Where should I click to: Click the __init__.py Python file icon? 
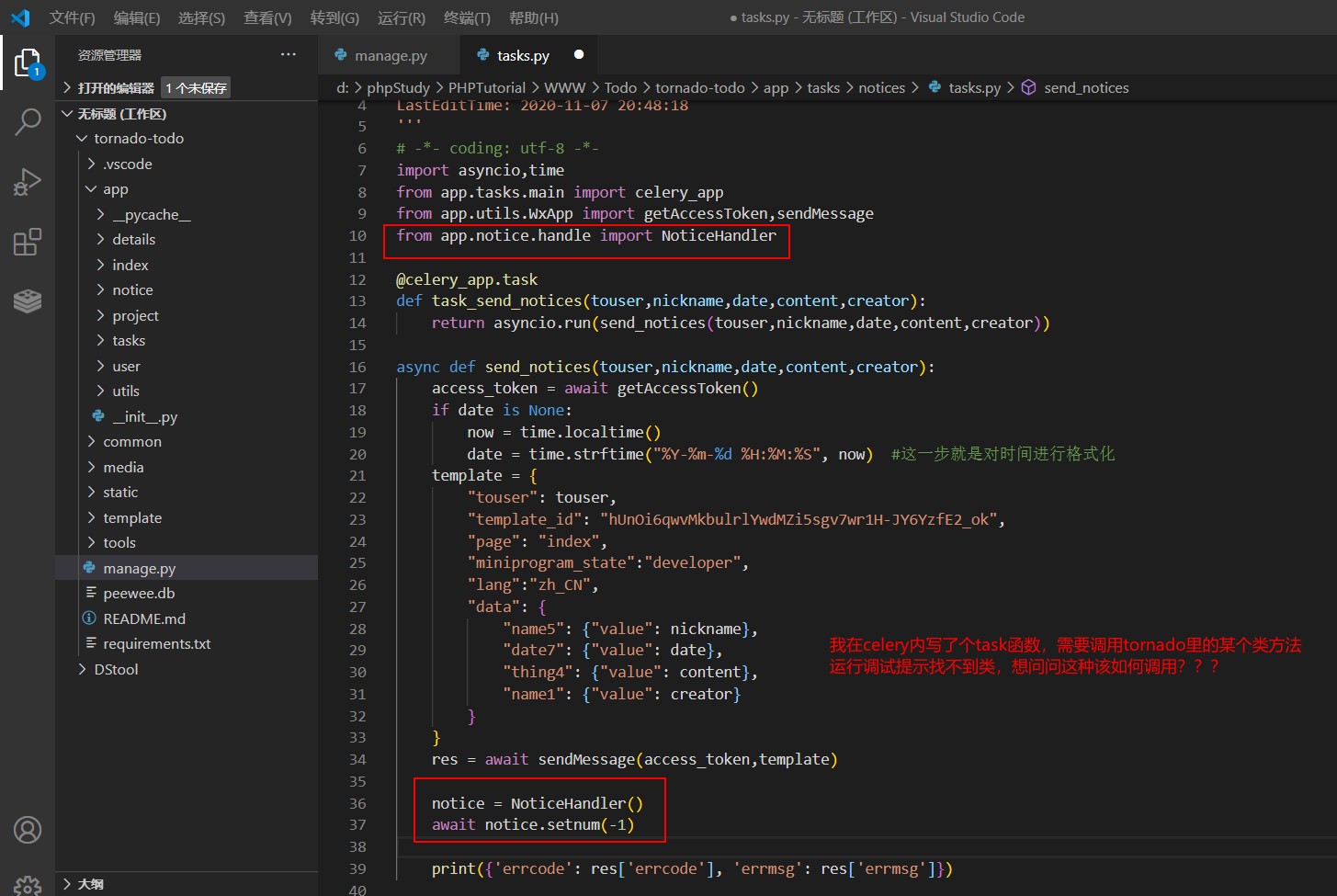(x=98, y=416)
